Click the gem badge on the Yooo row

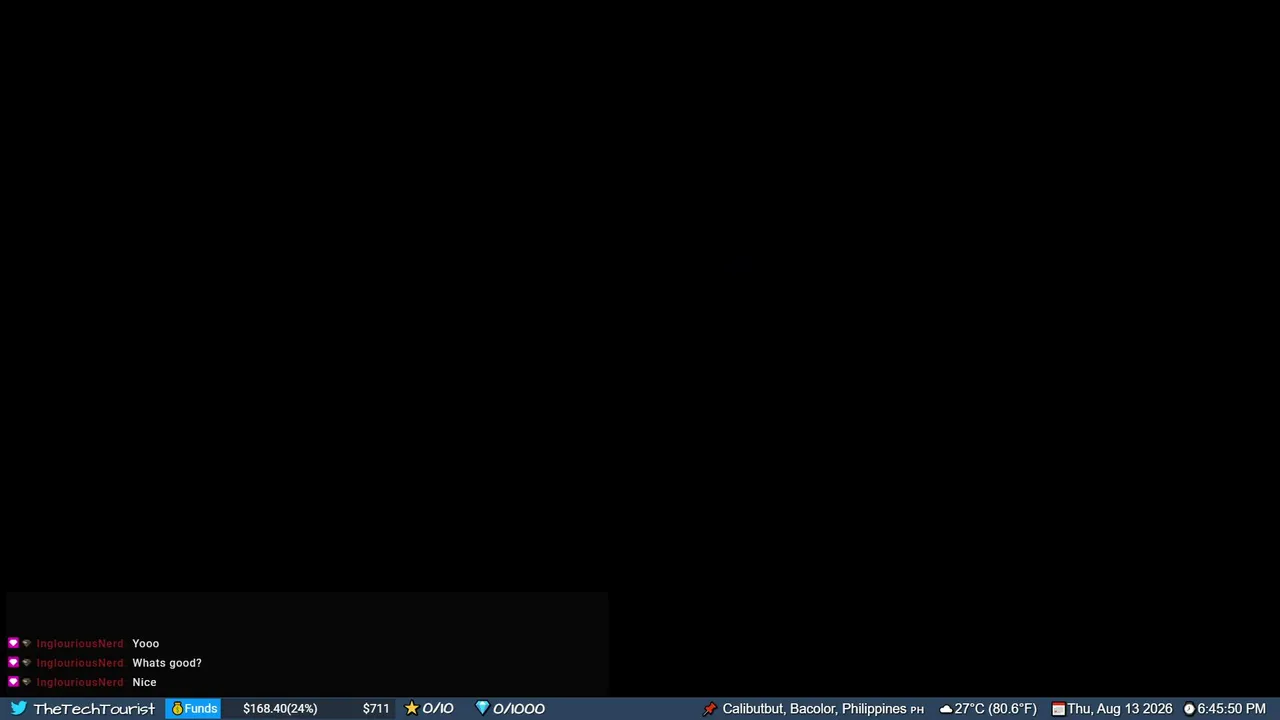pos(27,644)
